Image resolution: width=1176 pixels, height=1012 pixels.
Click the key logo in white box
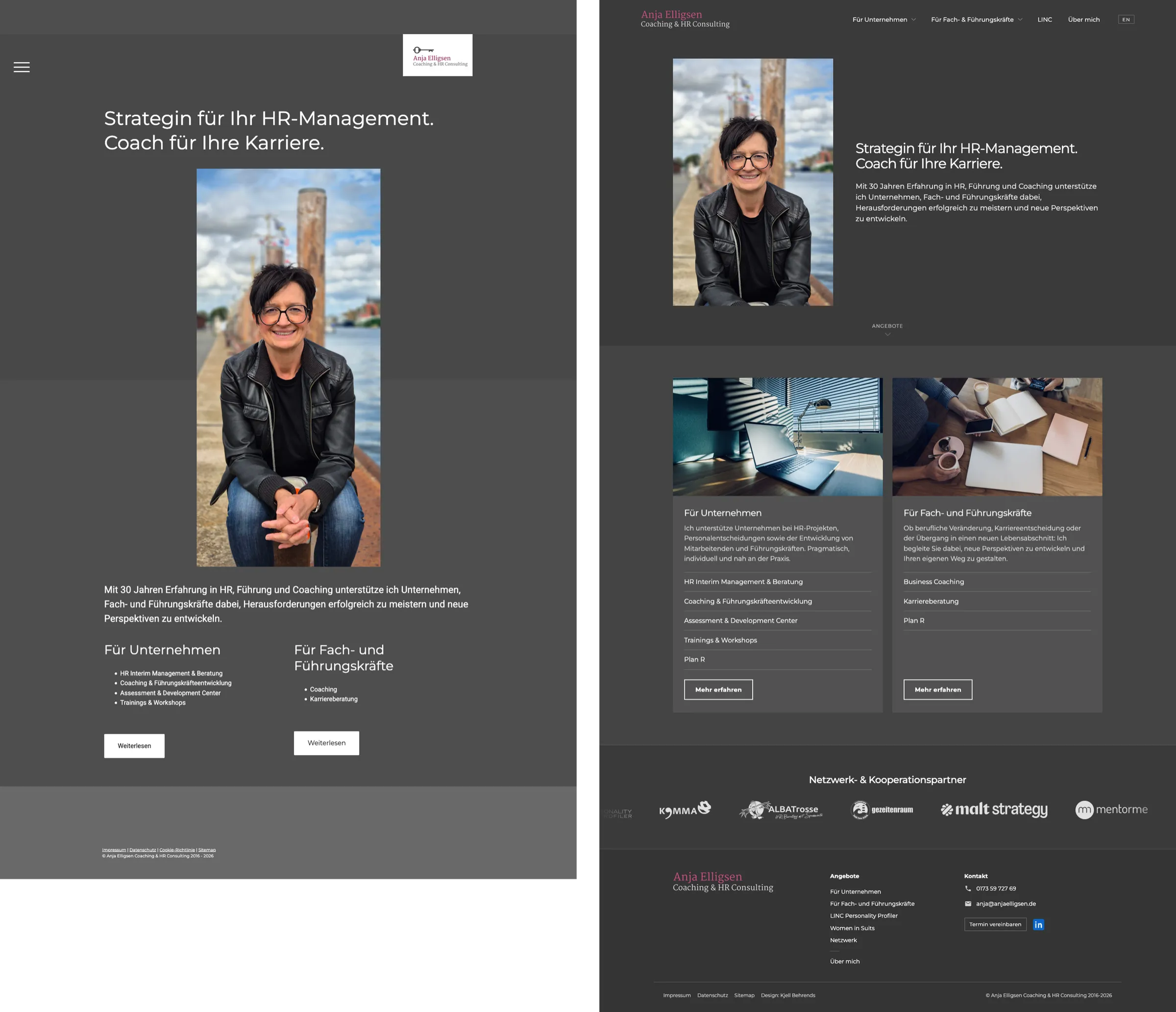tap(438, 55)
